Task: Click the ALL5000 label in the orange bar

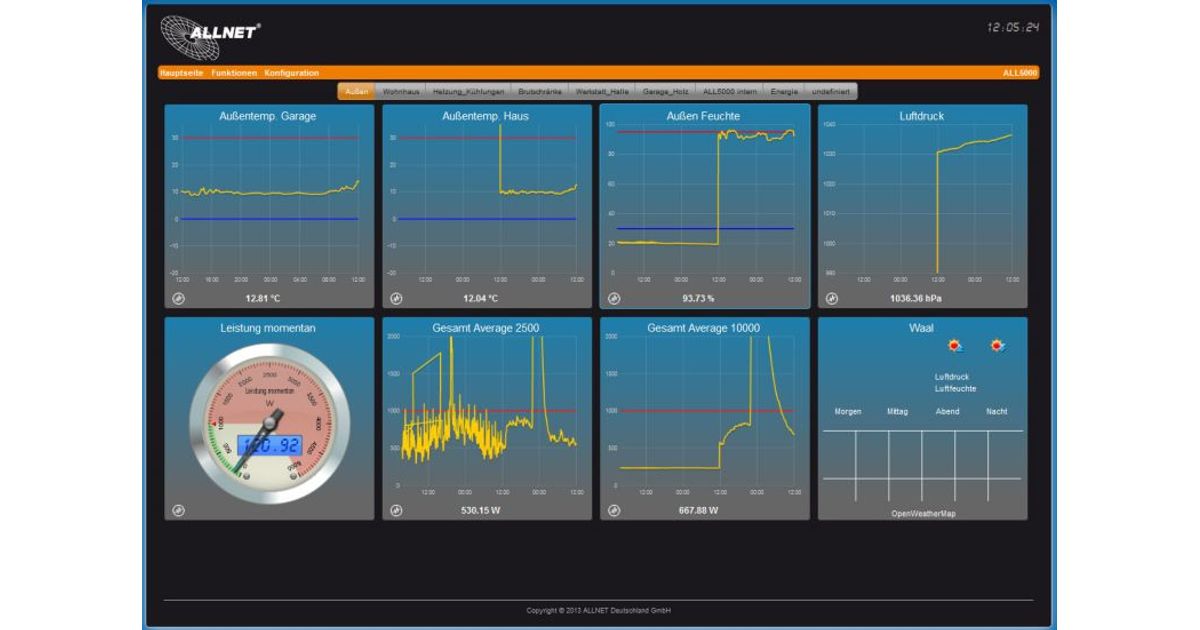Action: click(1020, 73)
